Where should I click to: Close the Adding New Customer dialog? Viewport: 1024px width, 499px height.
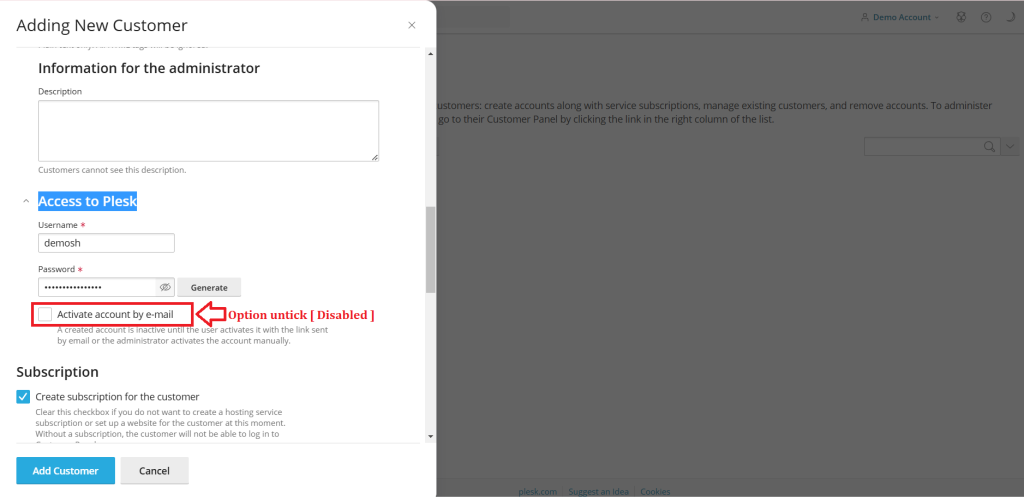(411, 25)
